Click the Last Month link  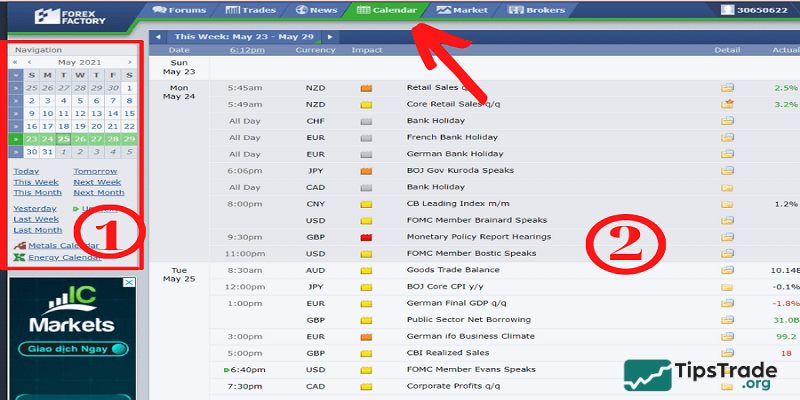[37, 230]
